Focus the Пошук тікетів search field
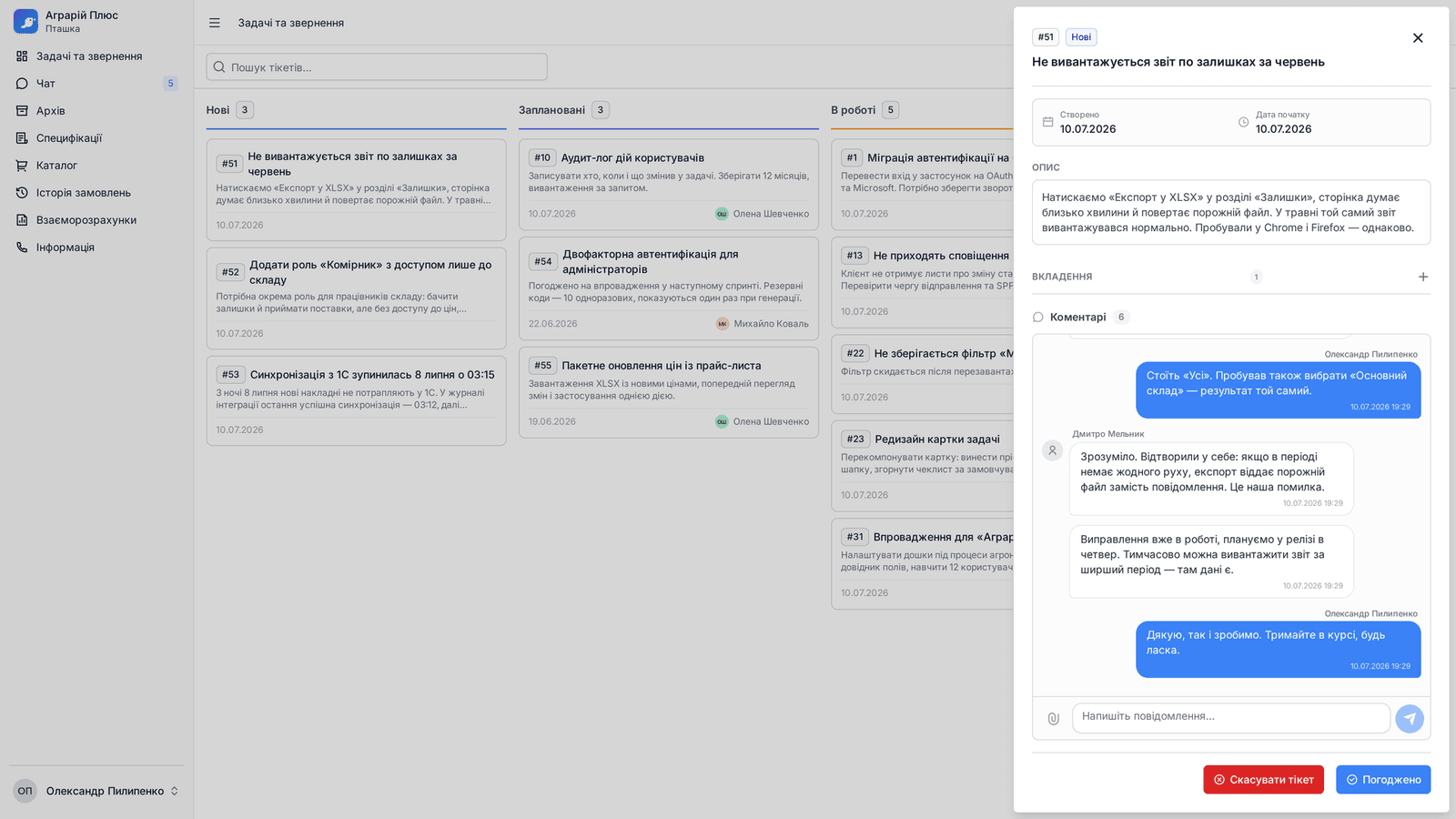Screen dimensions: 1456x819 tap(377, 67)
